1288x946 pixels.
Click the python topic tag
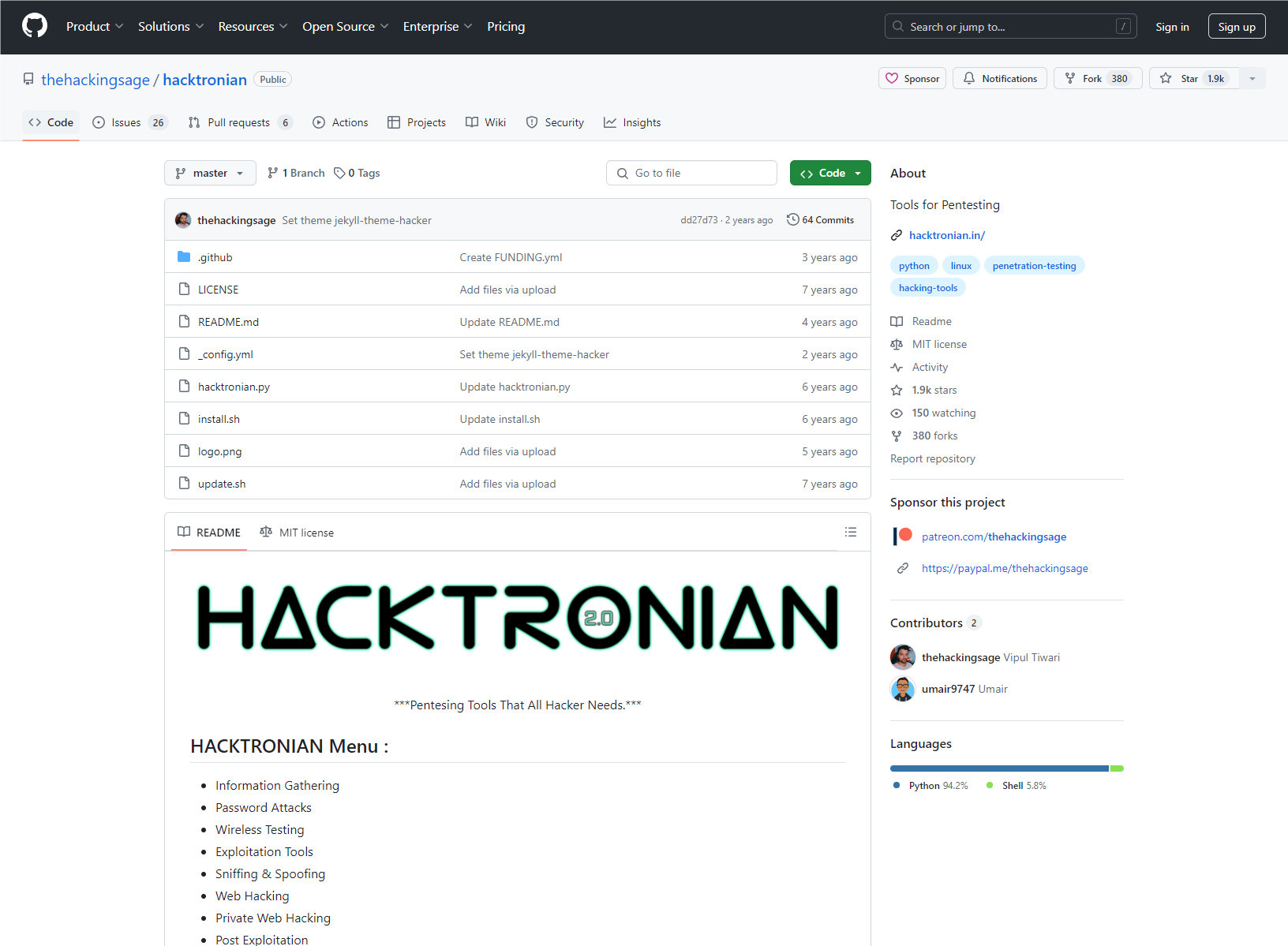coord(914,266)
